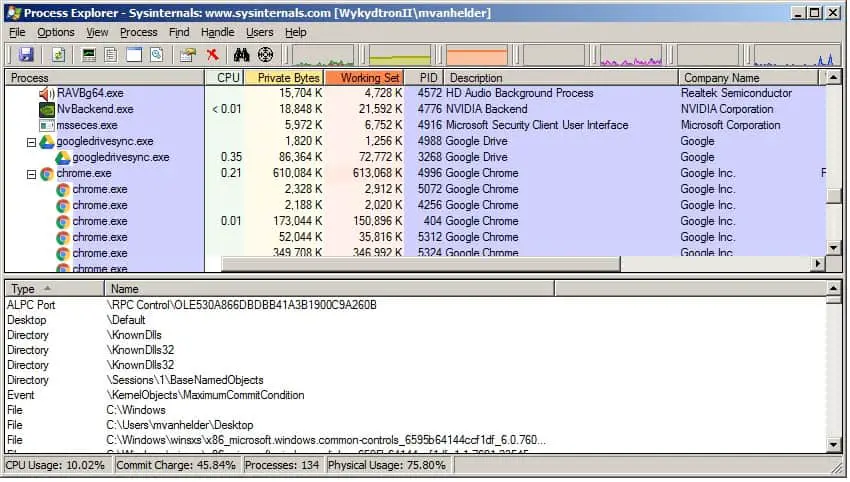Click the crosshair Find Window's Process icon
The width and height of the screenshot is (850, 482).
[x=266, y=55]
